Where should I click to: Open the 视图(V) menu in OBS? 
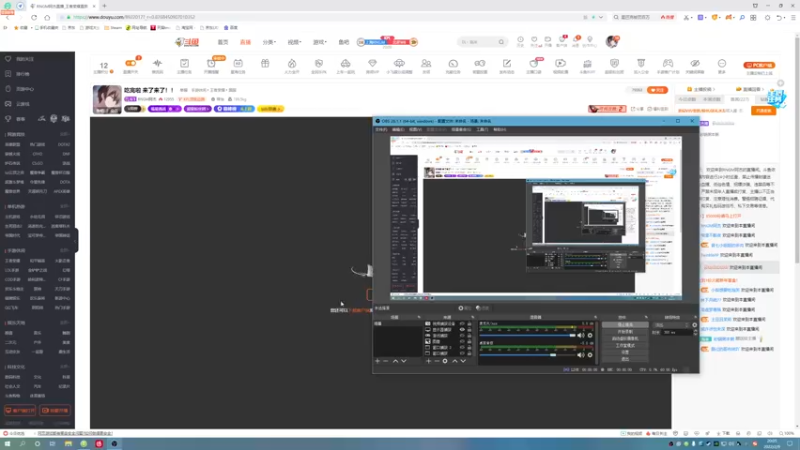(415, 130)
